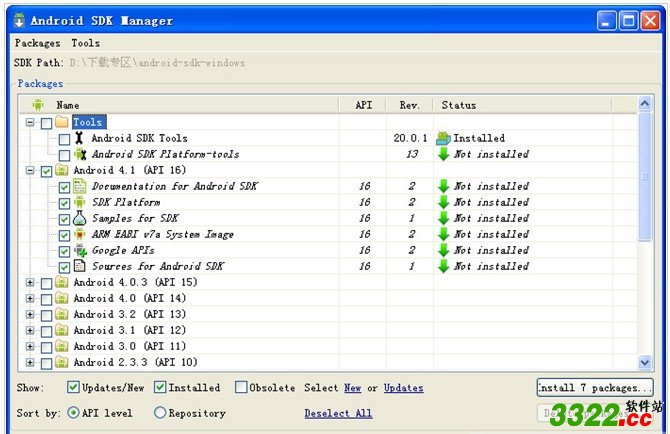Expand the Android 4.0 (API 14) node
This screenshot has height=434, width=670.
(x=29, y=299)
